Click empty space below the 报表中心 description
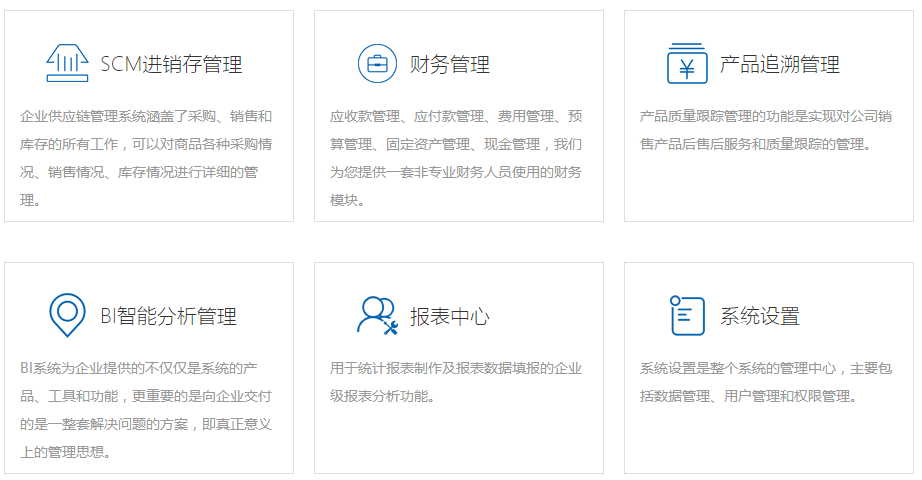922x480 pixels. pos(458,440)
